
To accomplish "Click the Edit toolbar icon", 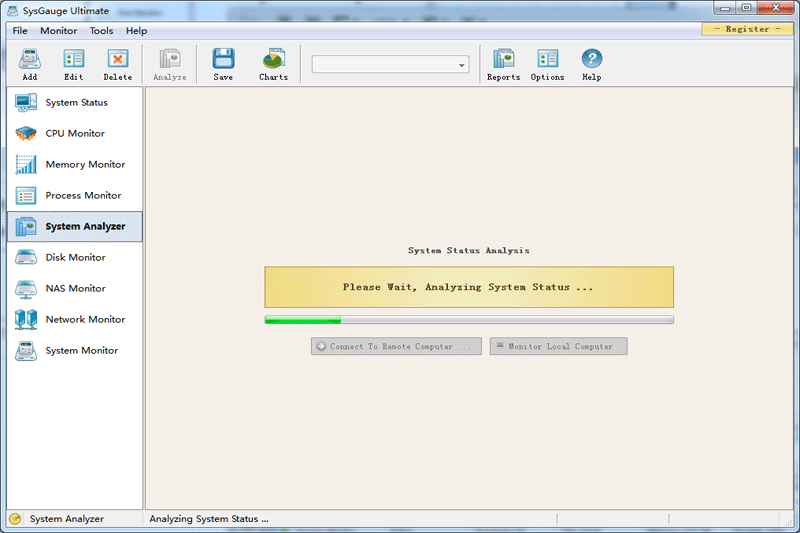I will click(73, 59).
